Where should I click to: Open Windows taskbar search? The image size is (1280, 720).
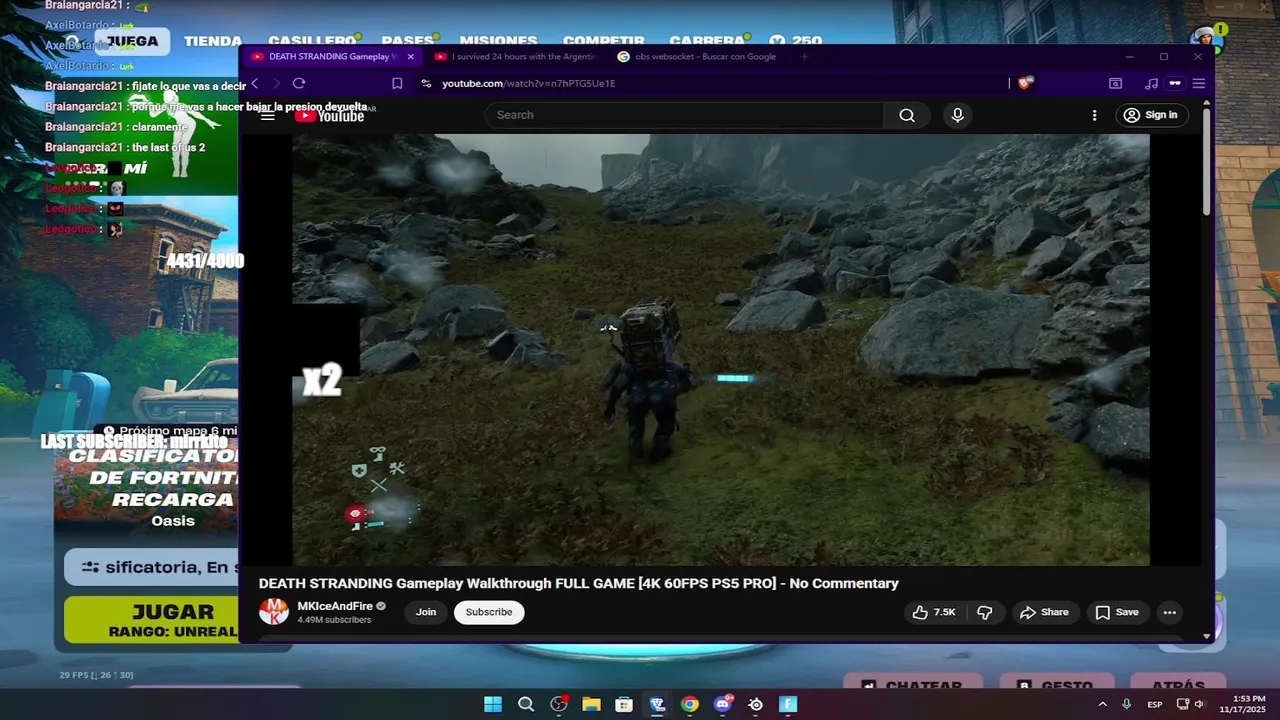click(x=526, y=704)
